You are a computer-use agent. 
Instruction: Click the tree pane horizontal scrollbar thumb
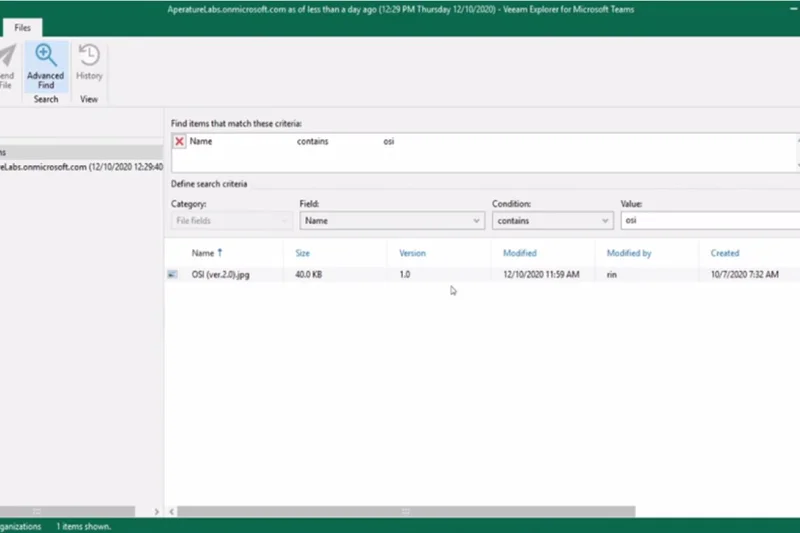click(67, 512)
